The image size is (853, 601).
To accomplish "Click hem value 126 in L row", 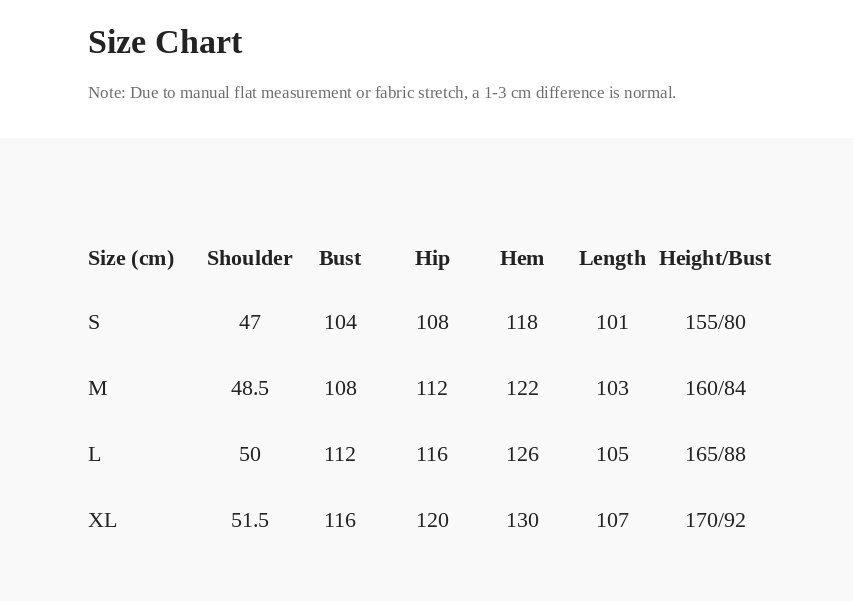I will click(522, 454).
